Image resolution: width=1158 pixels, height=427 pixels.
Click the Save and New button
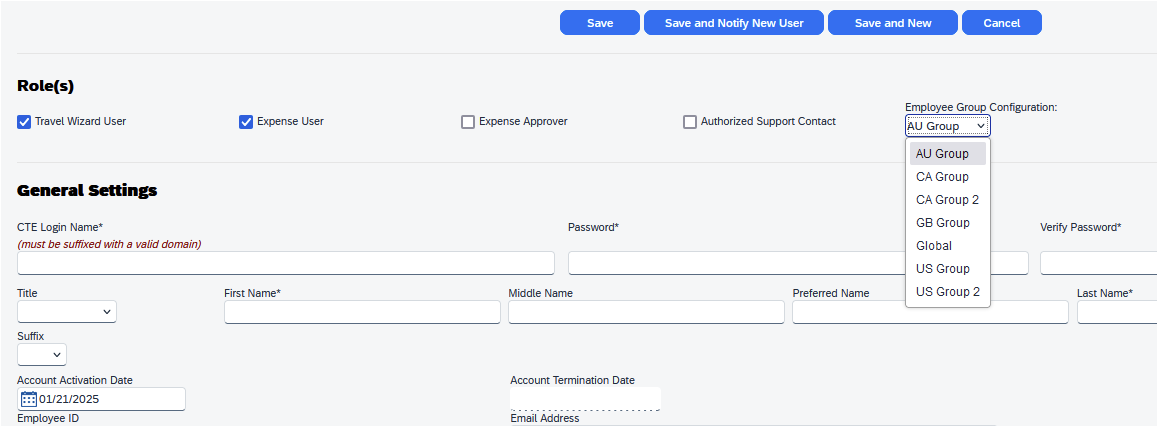[893, 23]
